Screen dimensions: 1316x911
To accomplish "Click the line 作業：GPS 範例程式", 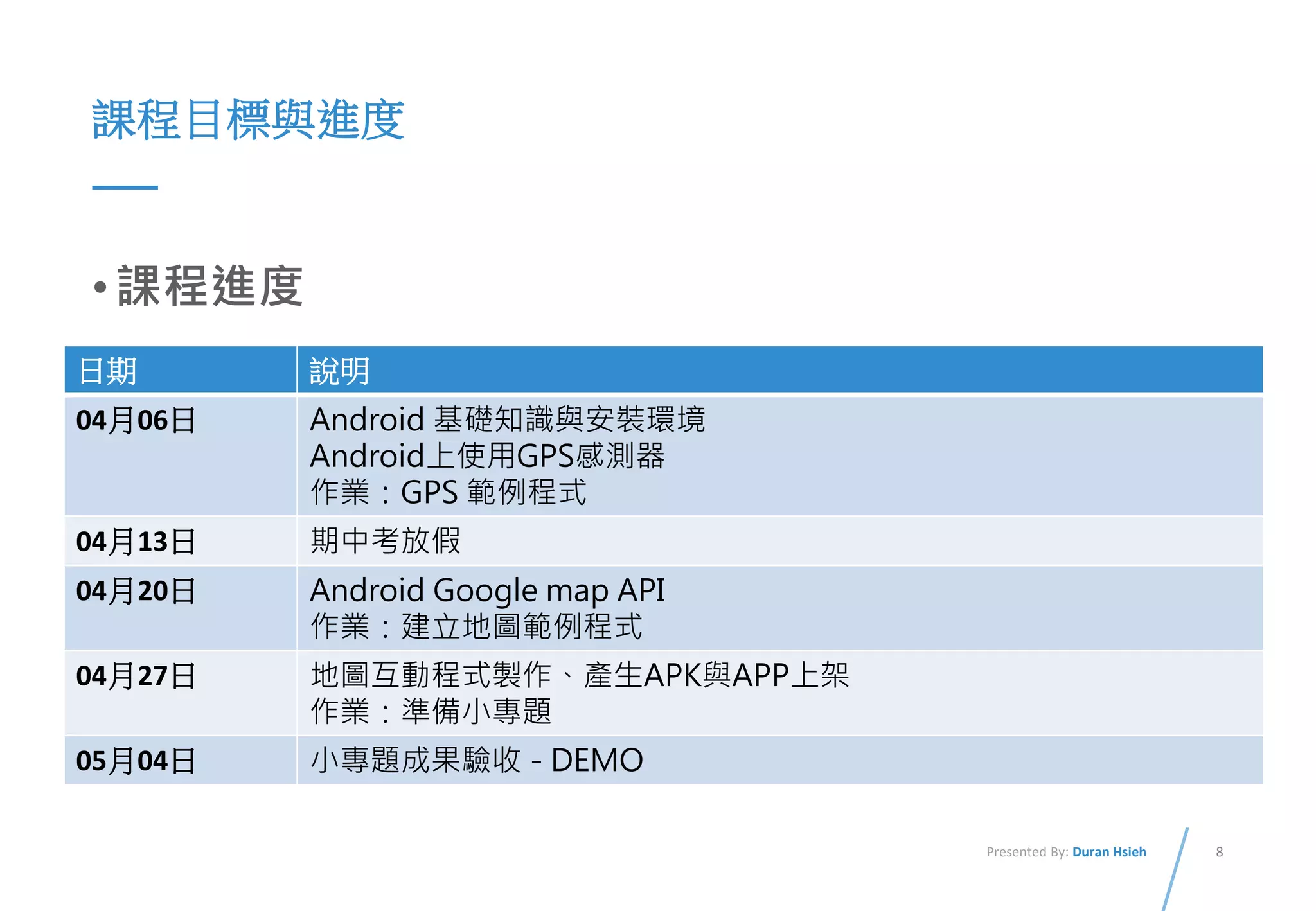I will point(449,492).
